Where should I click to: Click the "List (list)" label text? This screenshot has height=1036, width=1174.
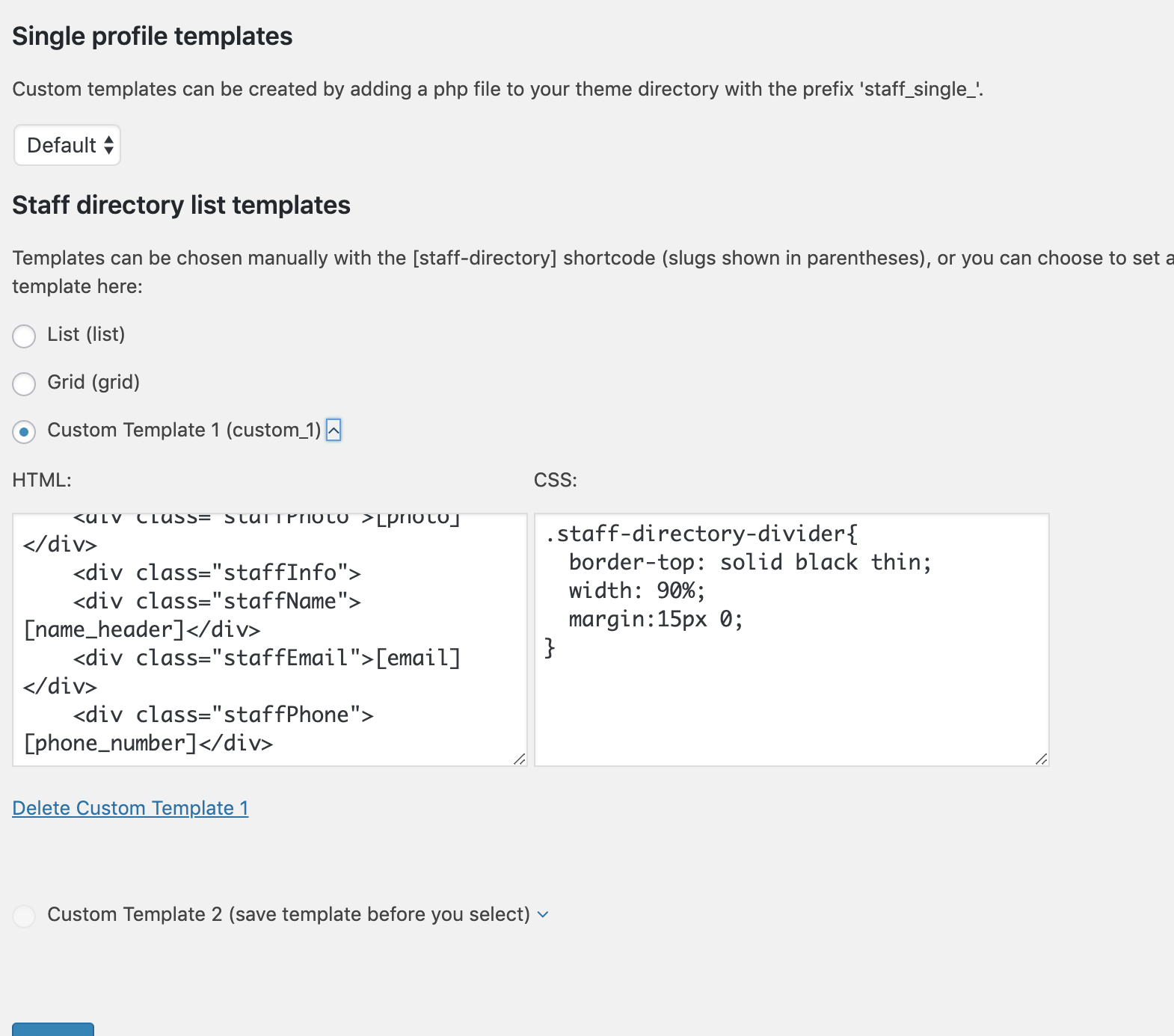[x=86, y=335]
